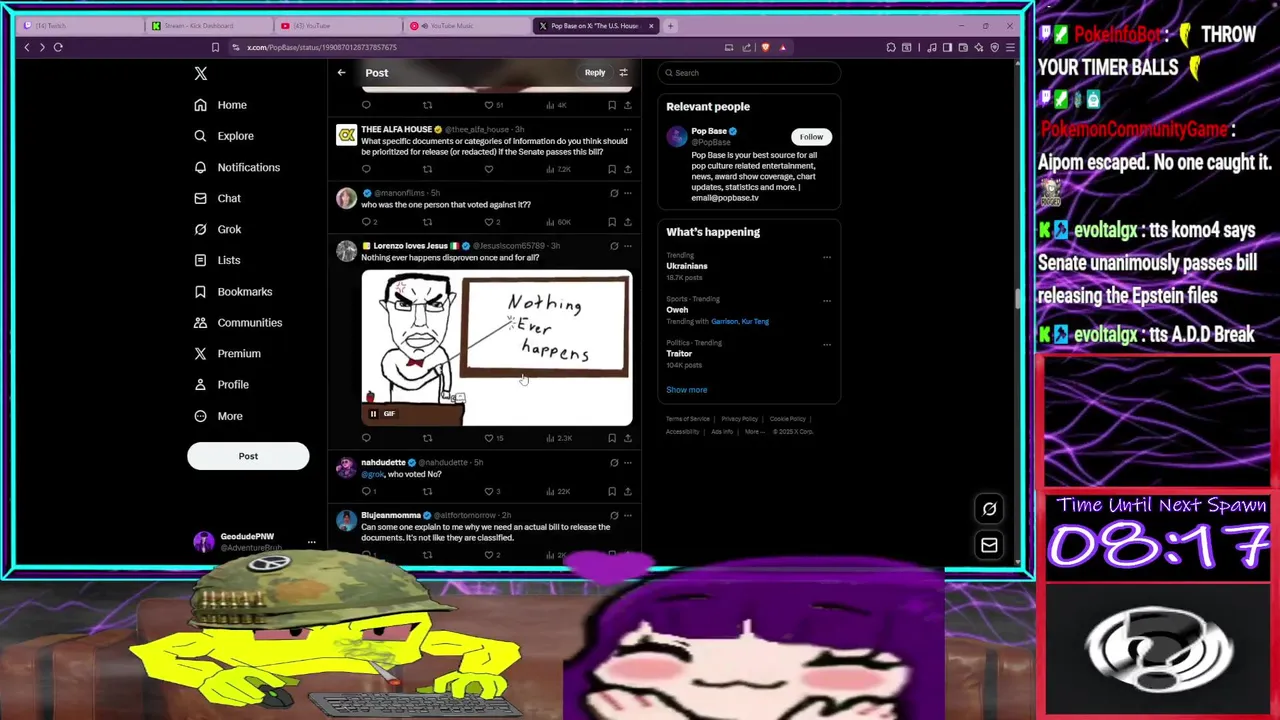The width and height of the screenshot is (1280, 720).
Task: Open the Ukrainians trending topic
Action: tap(687, 266)
